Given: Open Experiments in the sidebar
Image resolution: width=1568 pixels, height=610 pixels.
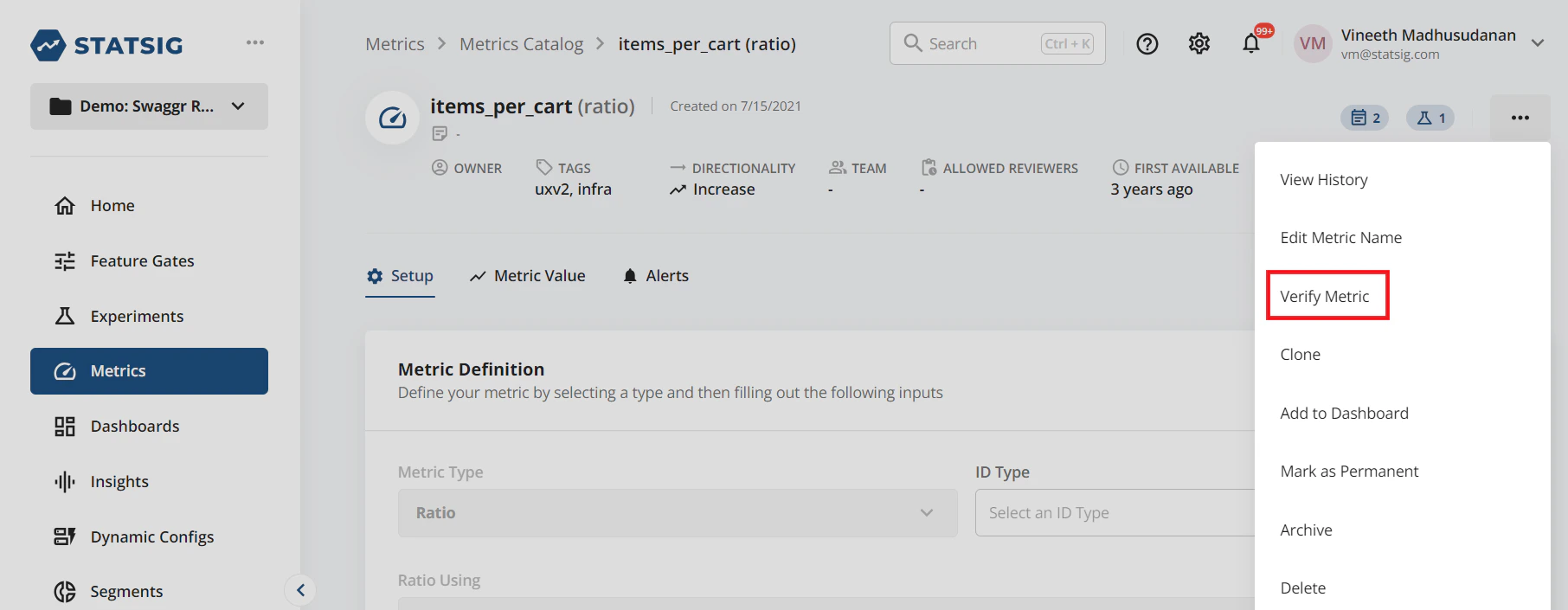Looking at the screenshot, I should click(149, 317).
